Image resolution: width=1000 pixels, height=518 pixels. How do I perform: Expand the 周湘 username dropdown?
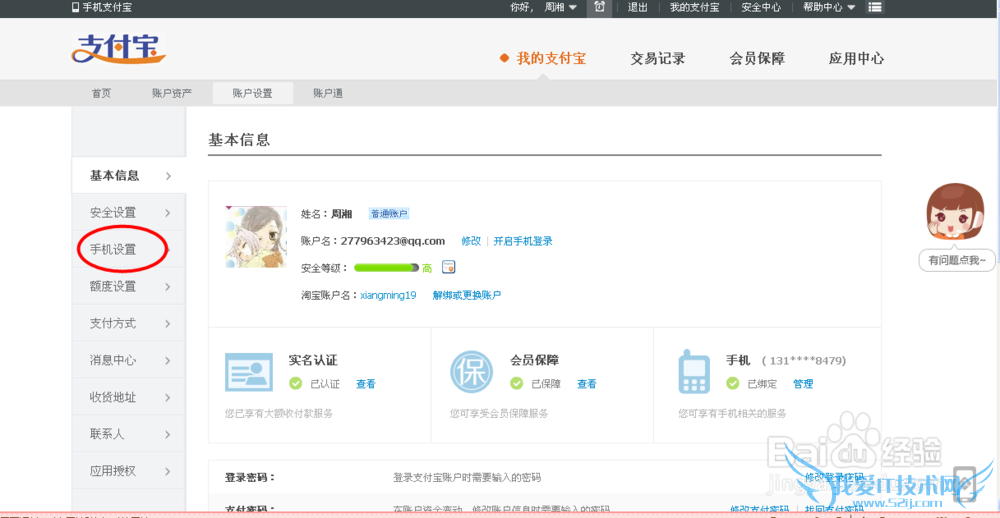click(x=560, y=7)
